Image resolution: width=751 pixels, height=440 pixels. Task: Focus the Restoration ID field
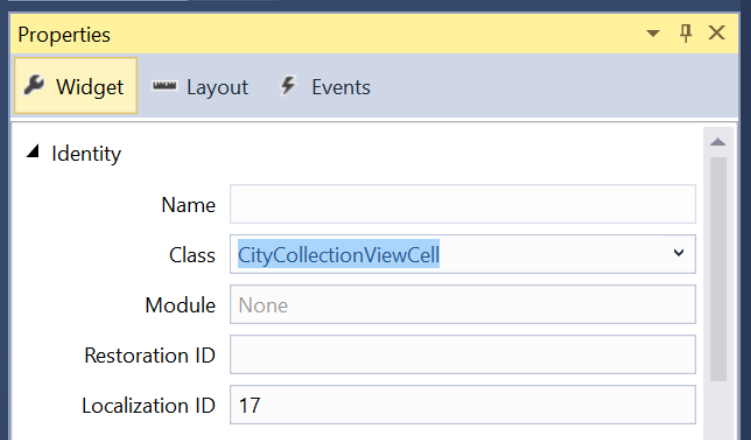(x=463, y=355)
